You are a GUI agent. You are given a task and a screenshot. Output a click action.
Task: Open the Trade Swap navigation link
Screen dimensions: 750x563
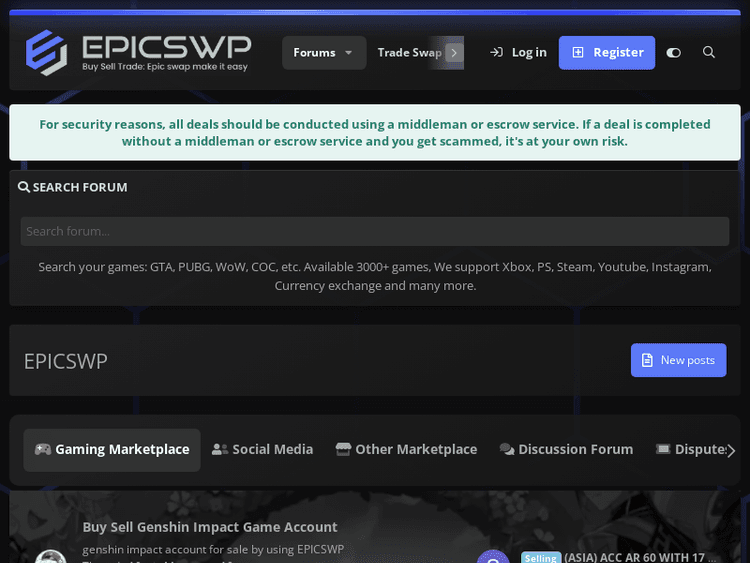pos(409,53)
